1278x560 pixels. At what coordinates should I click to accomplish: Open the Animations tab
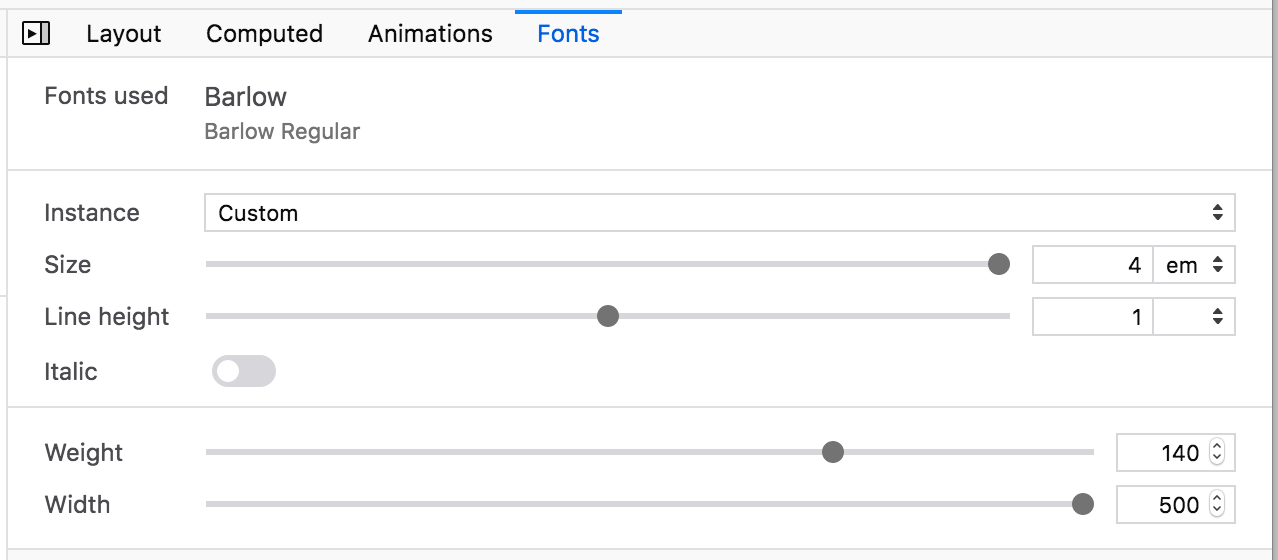(430, 34)
